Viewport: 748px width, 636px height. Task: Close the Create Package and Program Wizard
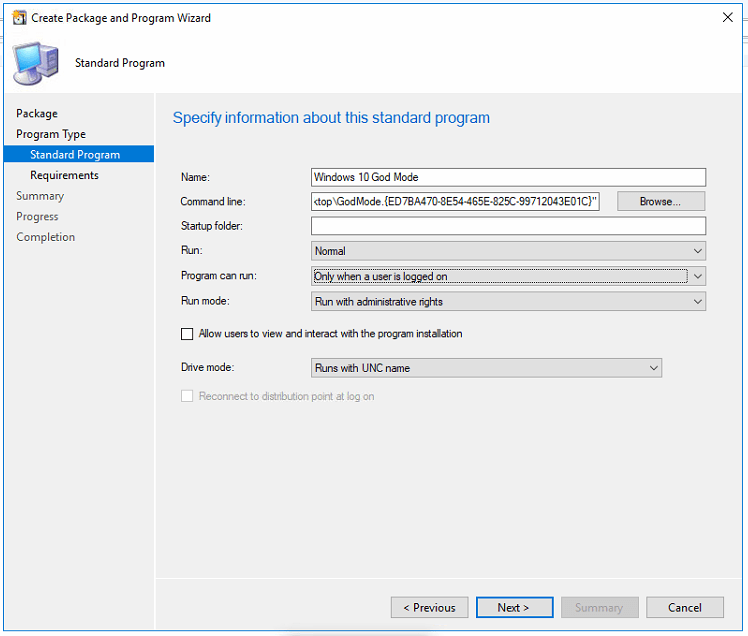click(727, 18)
